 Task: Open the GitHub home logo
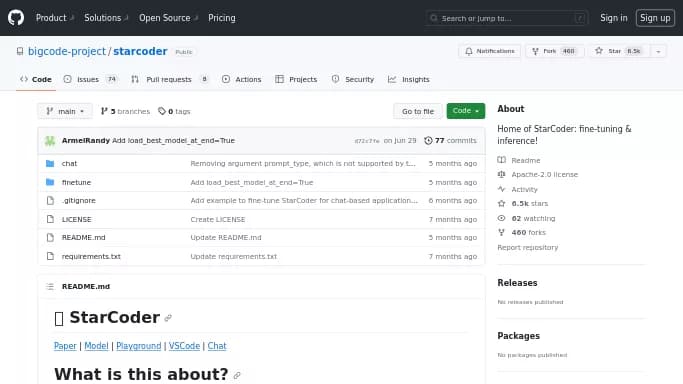[x=16, y=18]
